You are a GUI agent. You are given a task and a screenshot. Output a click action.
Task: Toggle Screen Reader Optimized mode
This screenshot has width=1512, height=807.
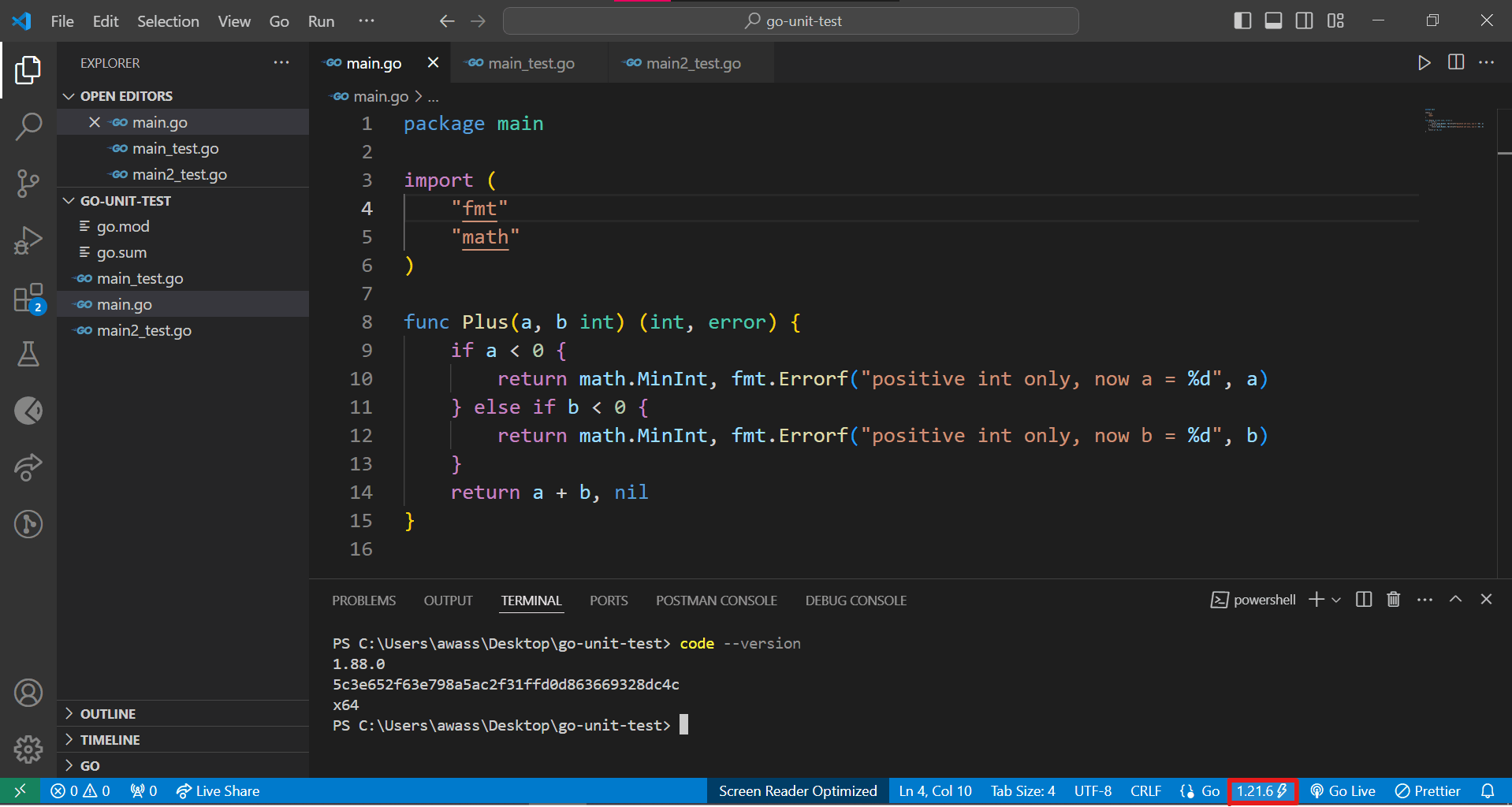coord(798,791)
